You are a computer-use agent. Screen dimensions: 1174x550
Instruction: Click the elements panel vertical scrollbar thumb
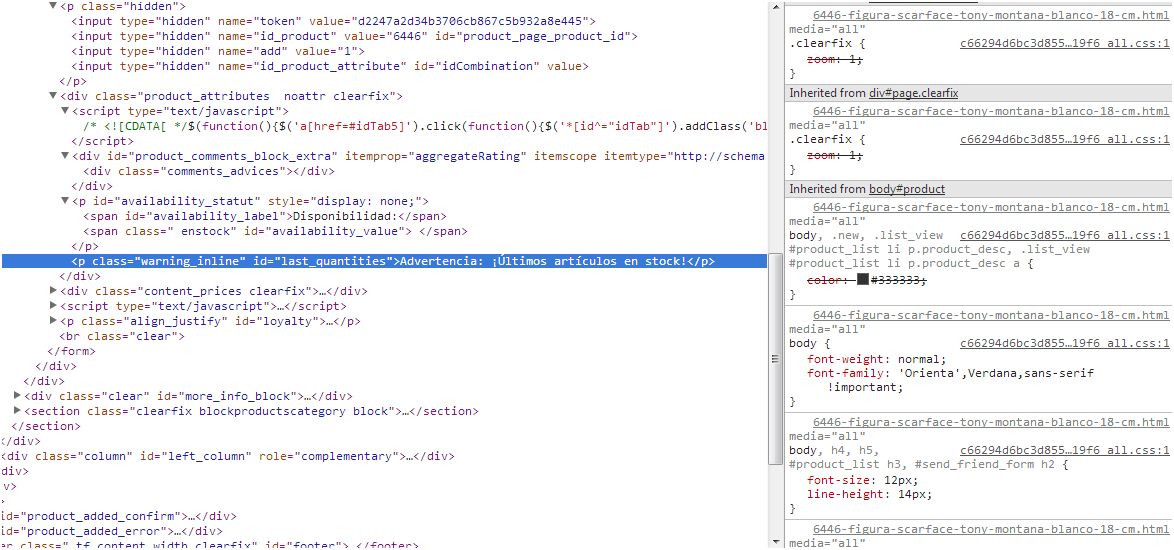pyautogui.click(x=775, y=359)
